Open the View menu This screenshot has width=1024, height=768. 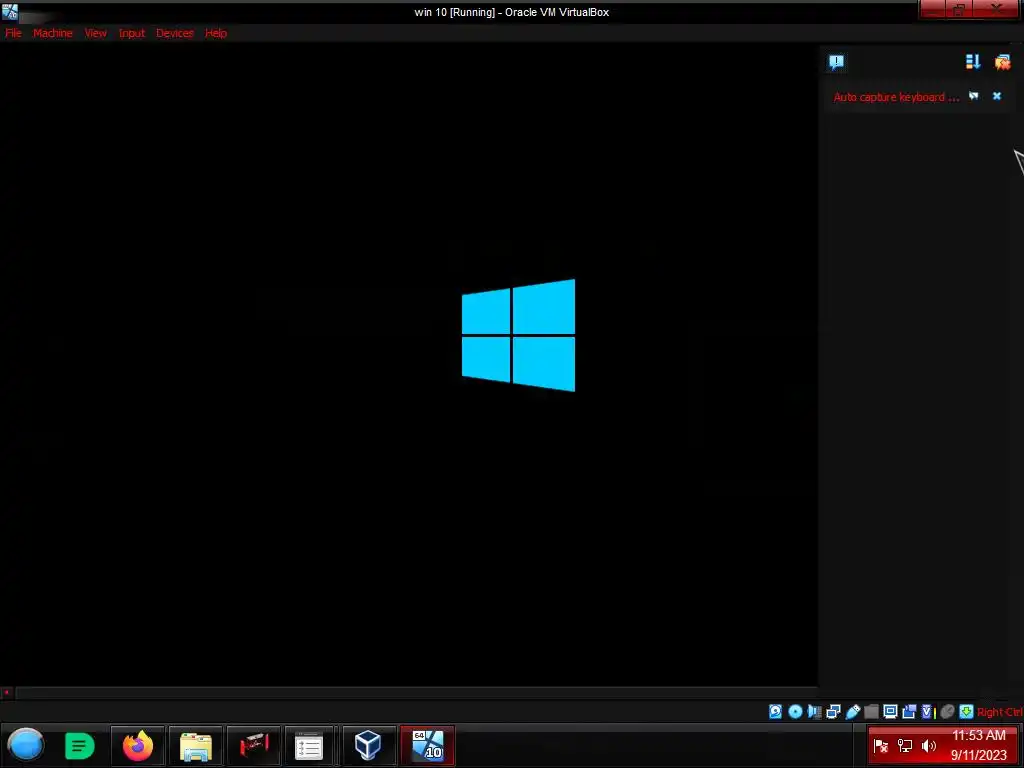tap(95, 33)
